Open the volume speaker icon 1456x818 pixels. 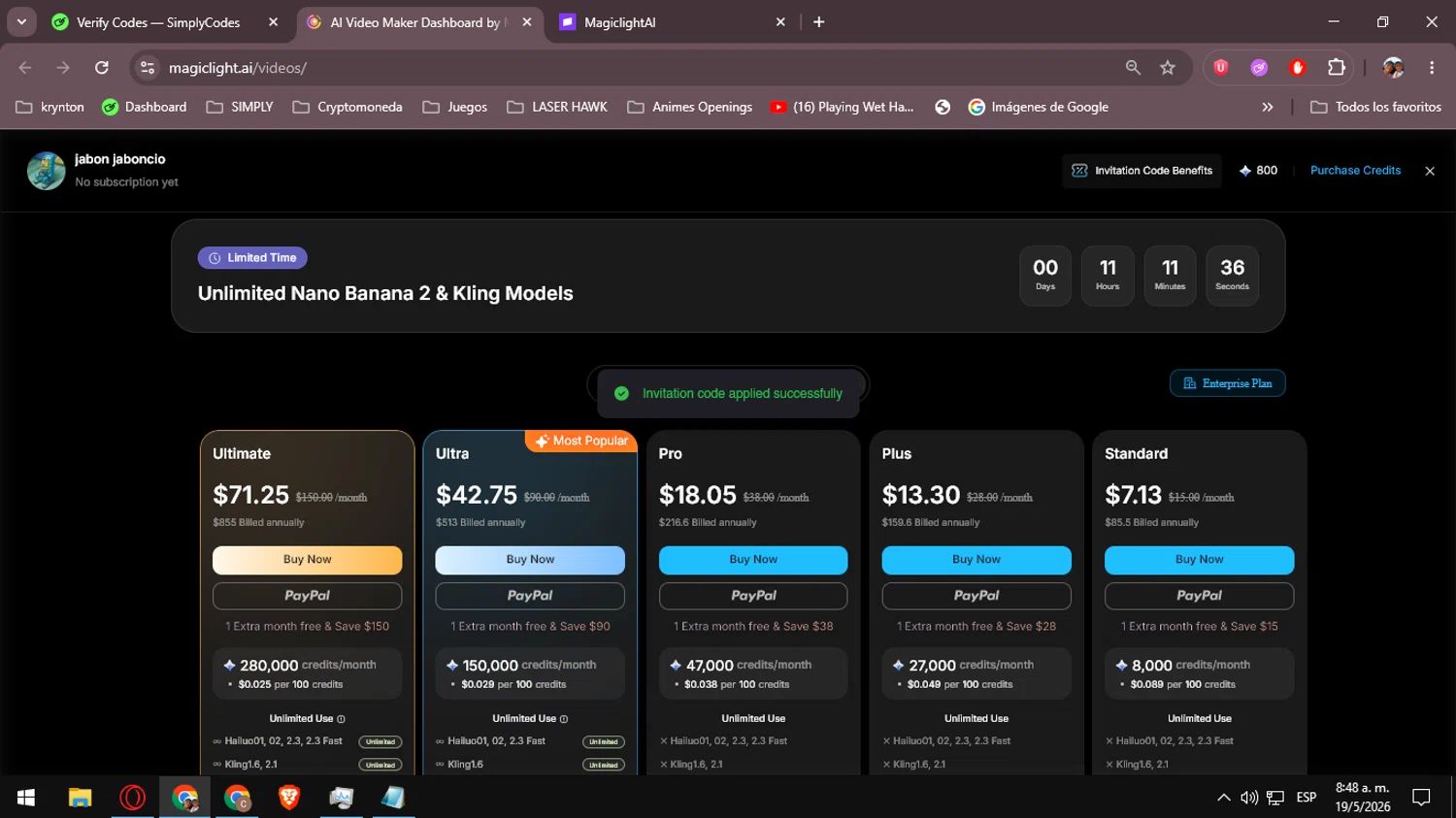1249,798
